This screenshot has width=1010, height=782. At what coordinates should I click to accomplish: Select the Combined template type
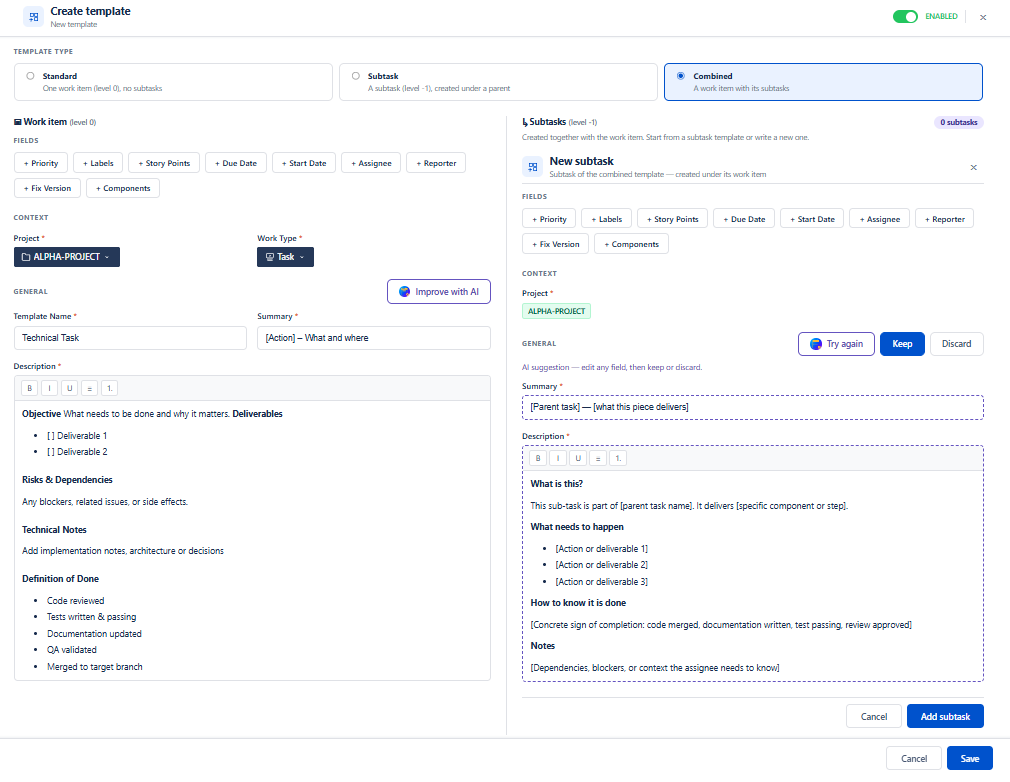823,82
